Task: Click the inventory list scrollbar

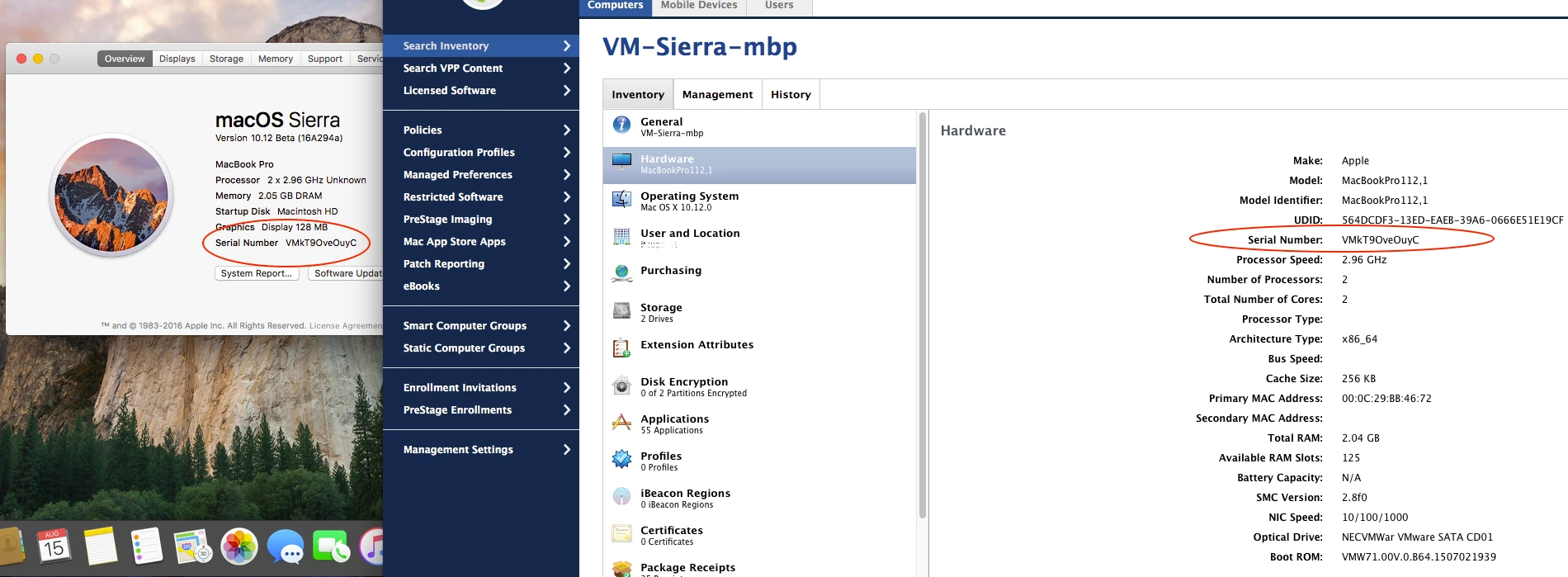Action: point(923,316)
